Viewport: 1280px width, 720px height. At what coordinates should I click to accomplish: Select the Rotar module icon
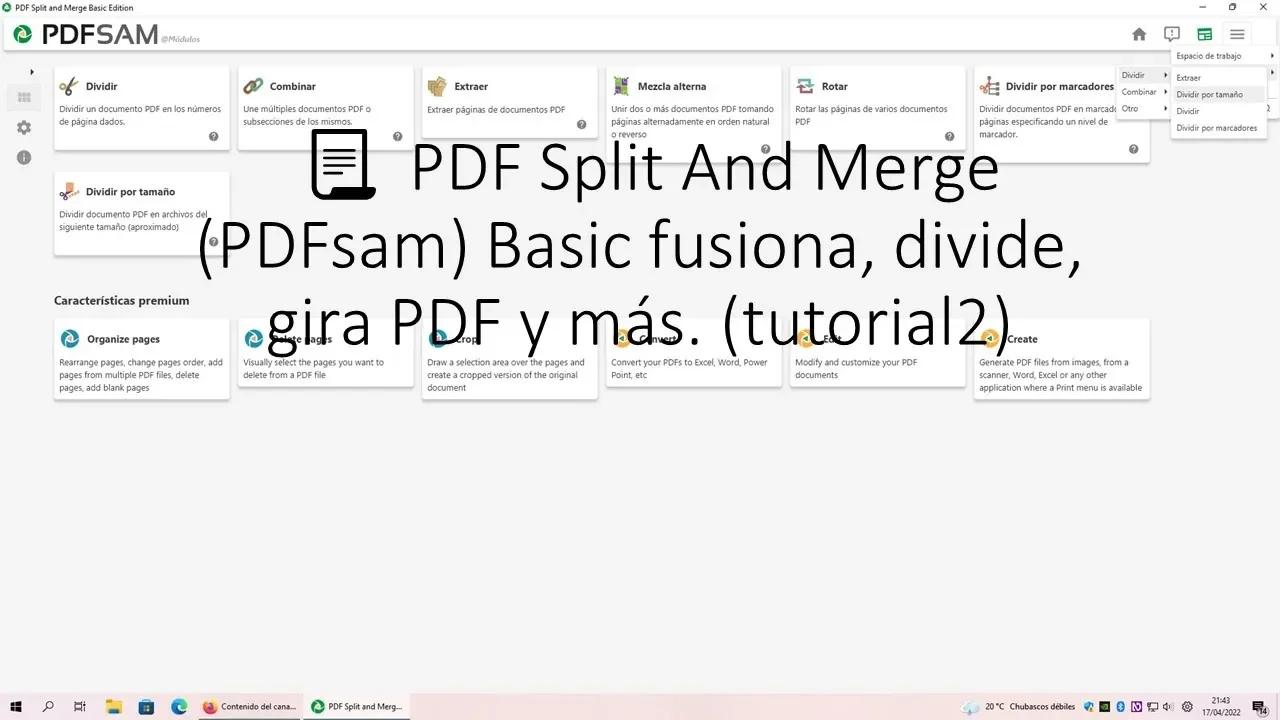pyautogui.click(x=805, y=85)
